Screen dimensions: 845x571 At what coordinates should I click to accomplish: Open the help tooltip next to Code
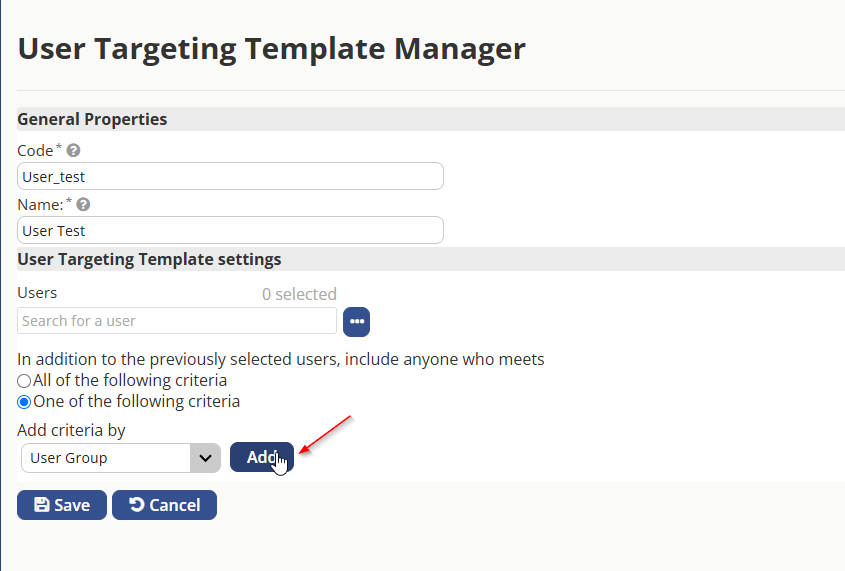point(73,150)
